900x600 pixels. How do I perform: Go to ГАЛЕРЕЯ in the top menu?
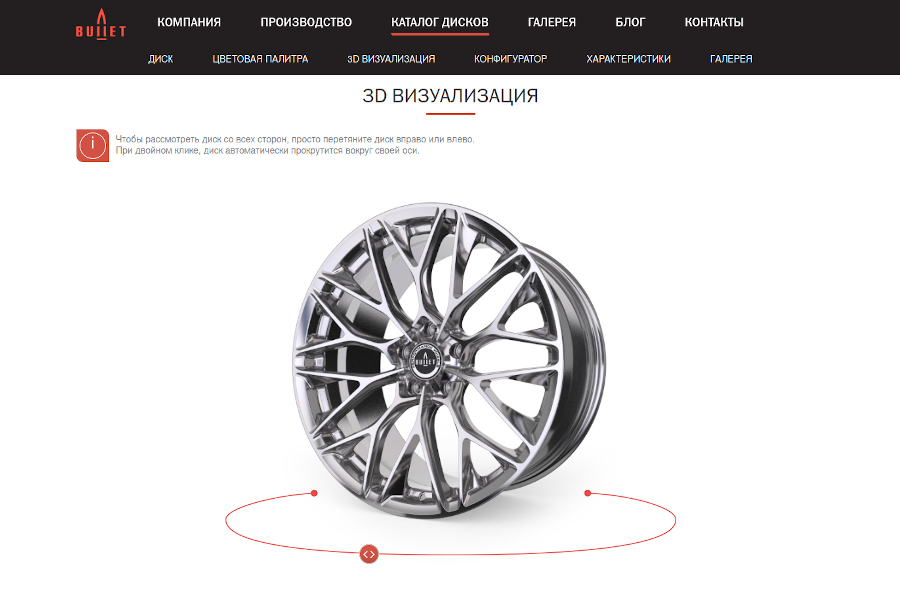point(552,22)
